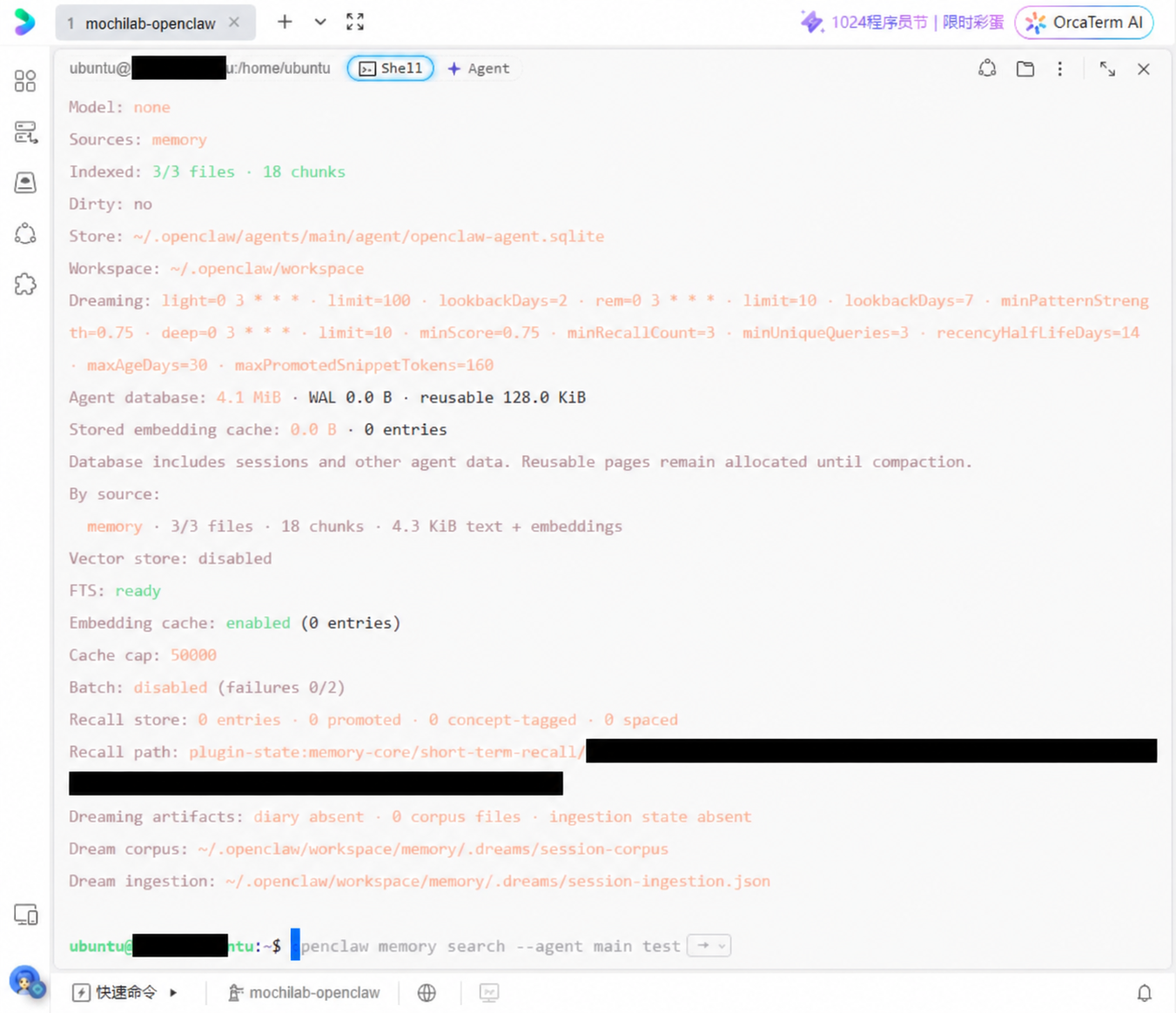The image size is (1176, 1013).
Task: Switch to the Agent tab
Action: click(479, 68)
